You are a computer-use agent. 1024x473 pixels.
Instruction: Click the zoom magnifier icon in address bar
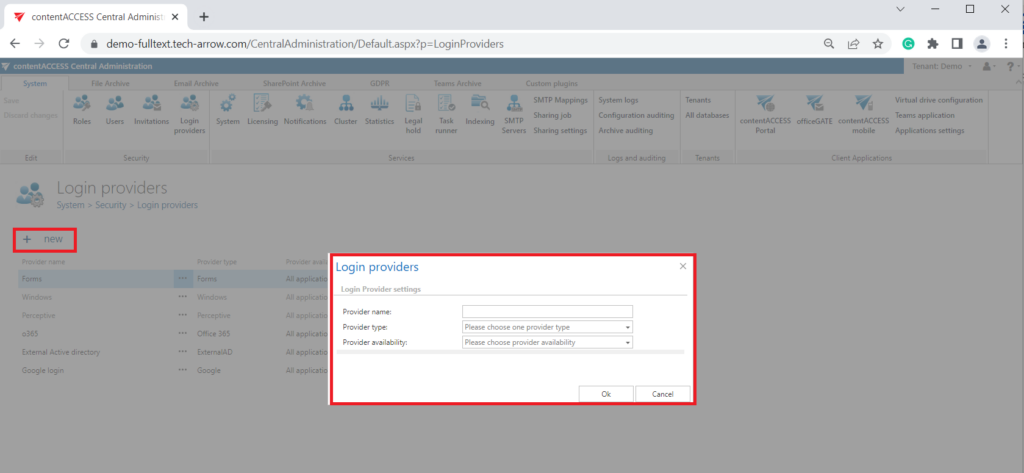829,44
